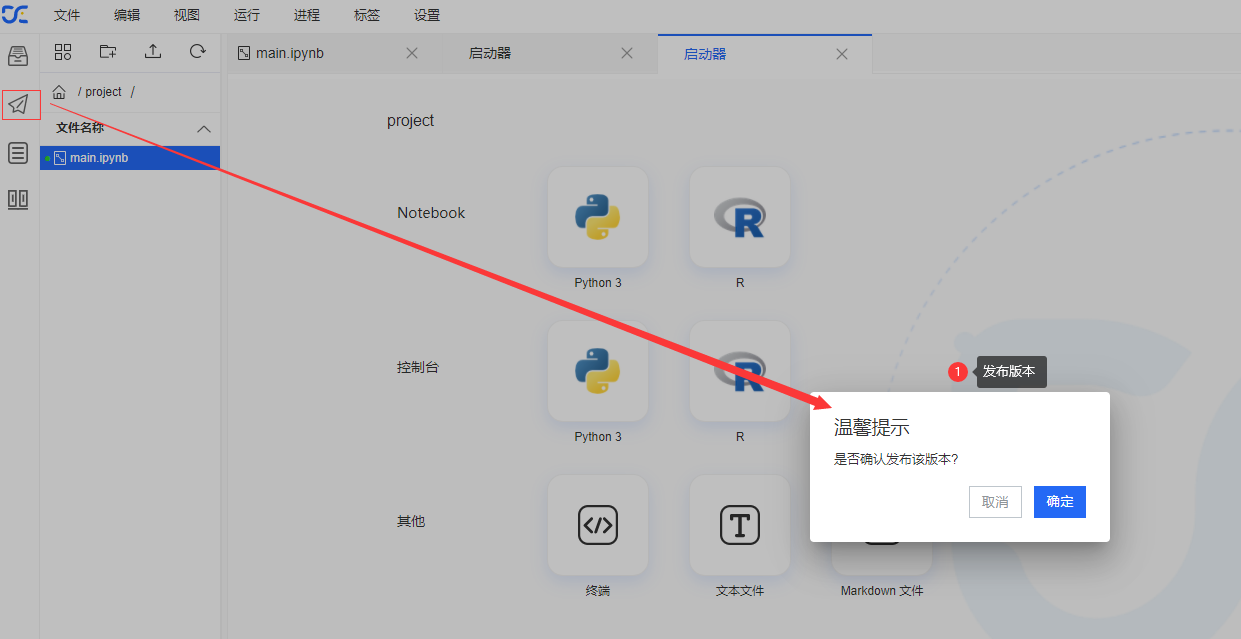Open a terminal from launcher

click(x=598, y=525)
